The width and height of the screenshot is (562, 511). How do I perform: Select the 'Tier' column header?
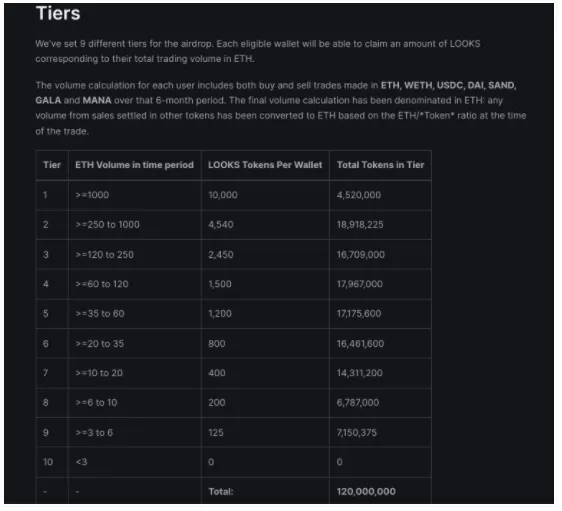tap(52, 165)
